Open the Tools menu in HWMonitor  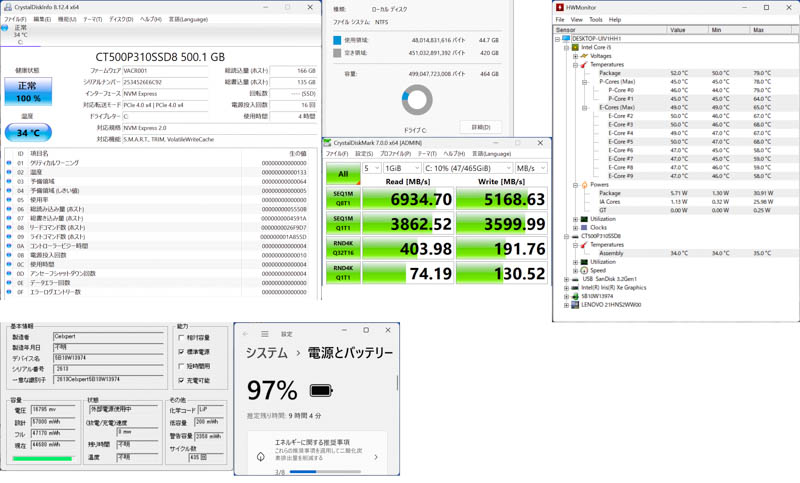point(595,19)
